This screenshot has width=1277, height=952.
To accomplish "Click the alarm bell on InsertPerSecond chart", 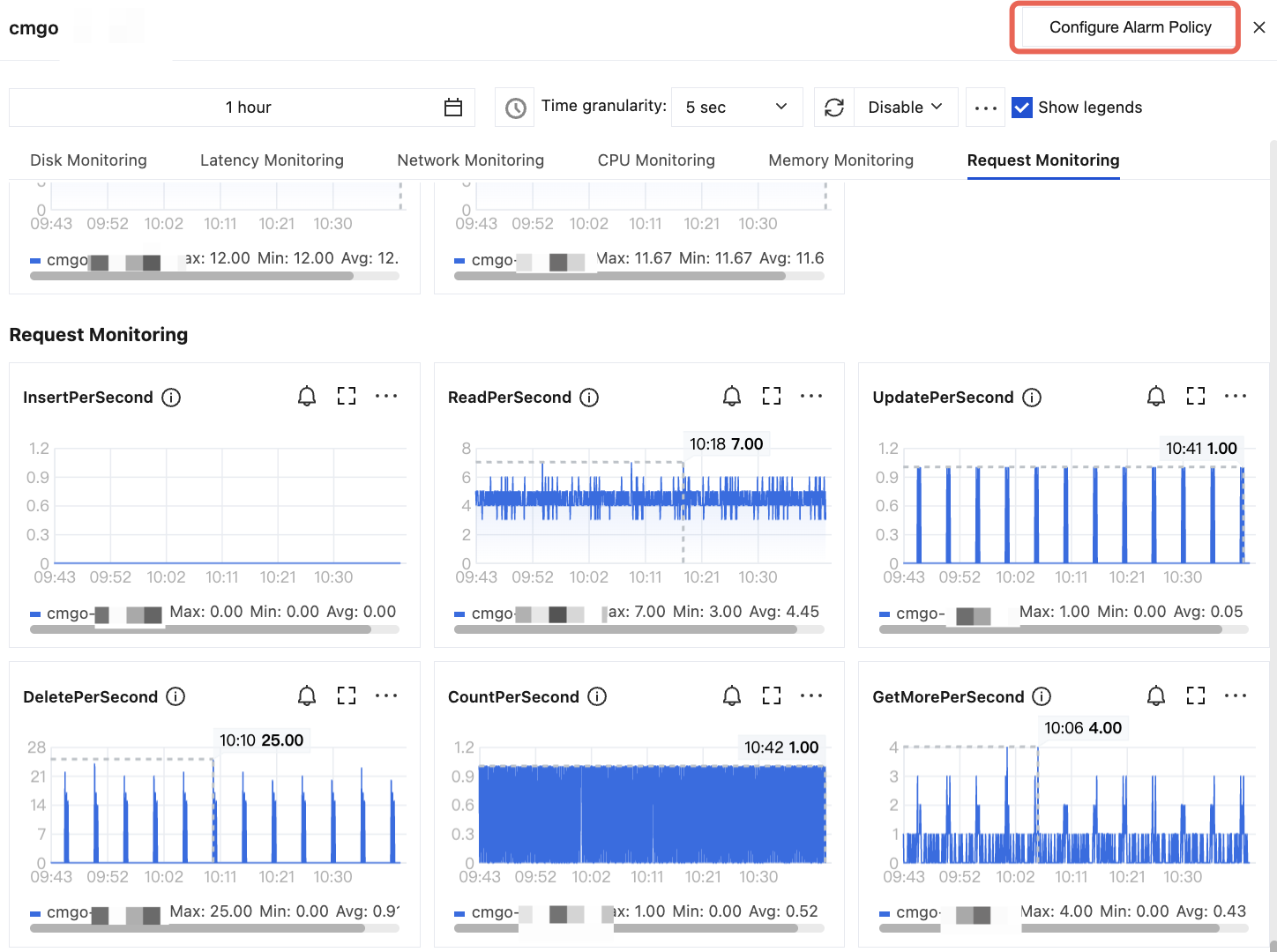I will 307,397.
